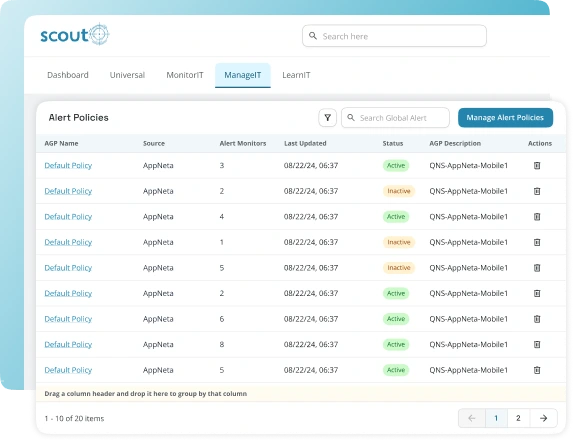Click trash icon for policy with 6 monitors
Viewport: 574px width, 442px height.
(537, 319)
